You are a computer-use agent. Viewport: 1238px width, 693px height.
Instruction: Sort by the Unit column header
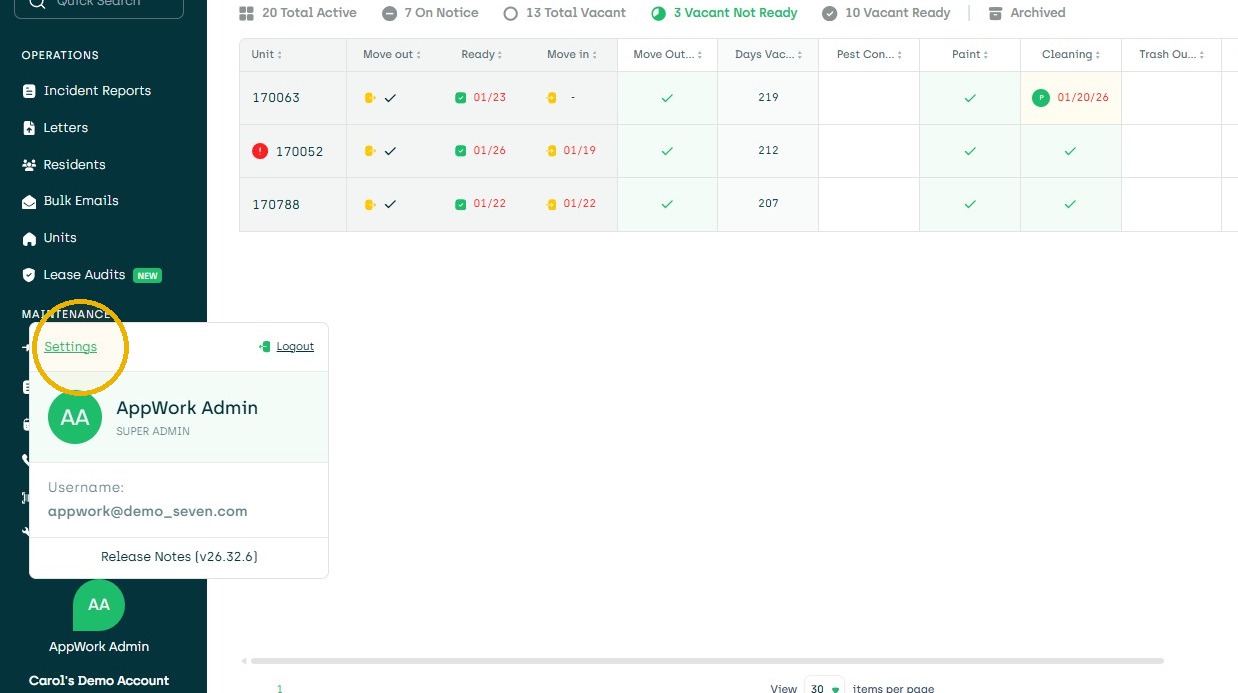coord(266,55)
